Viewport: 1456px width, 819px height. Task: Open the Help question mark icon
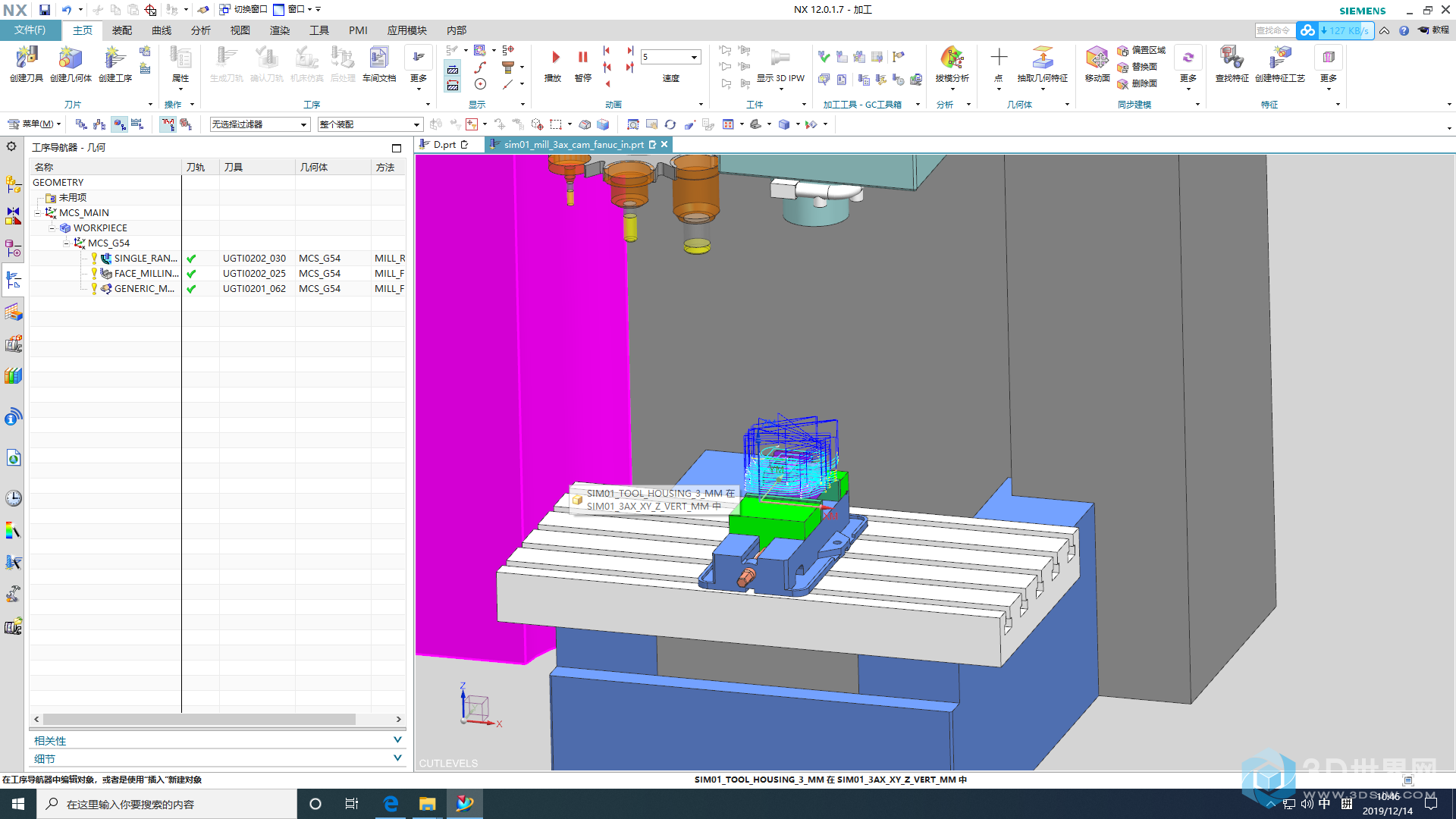pyautogui.click(x=1404, y=30)
